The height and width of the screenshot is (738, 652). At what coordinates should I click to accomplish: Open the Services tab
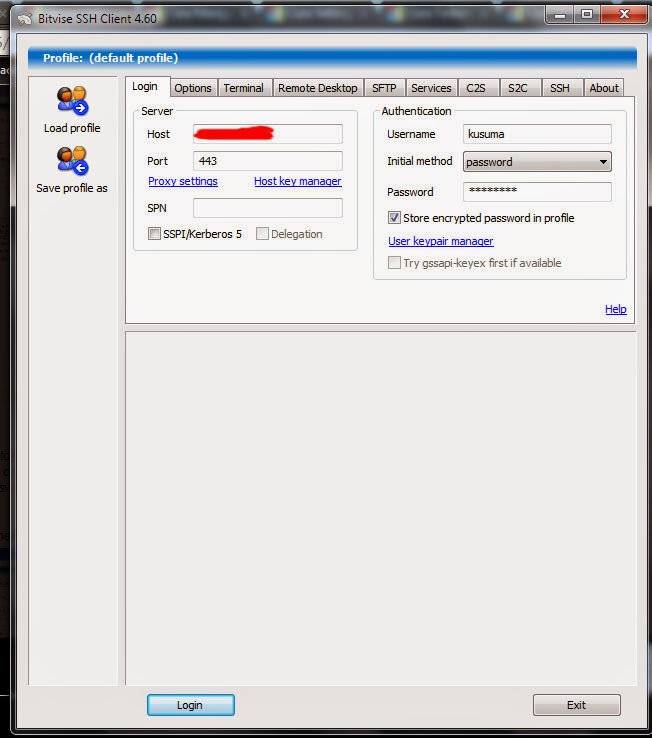point(431,88)
